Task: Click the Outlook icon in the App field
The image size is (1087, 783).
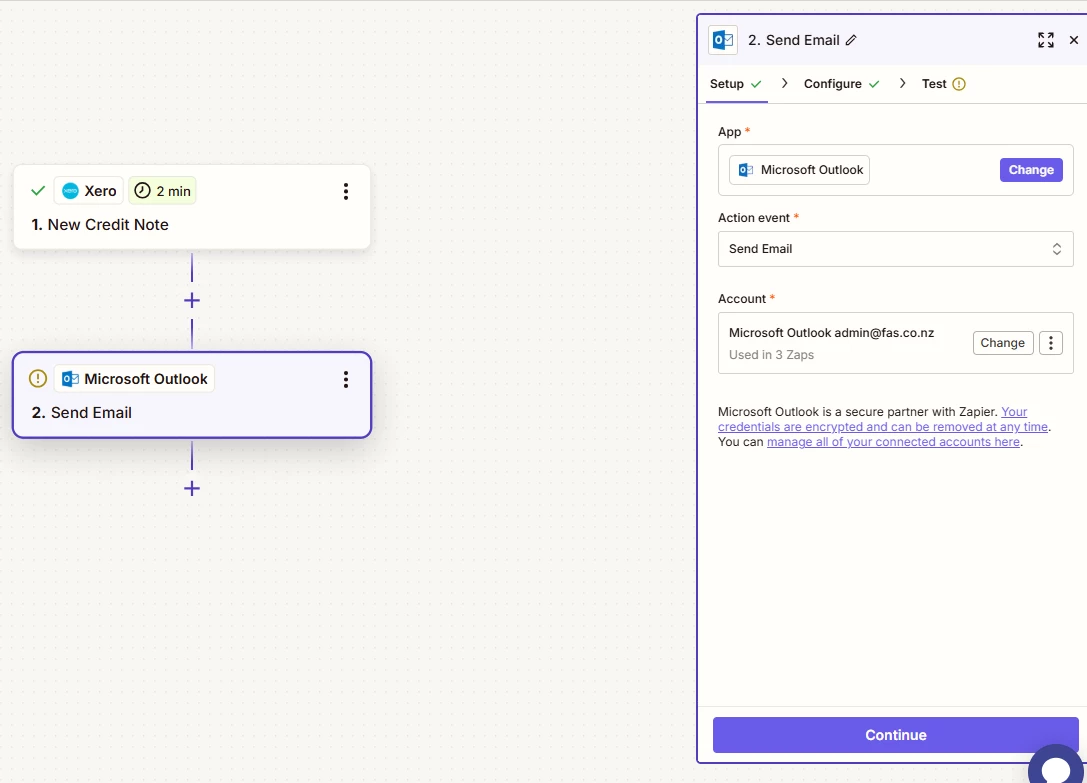Action: pos(745,170)
